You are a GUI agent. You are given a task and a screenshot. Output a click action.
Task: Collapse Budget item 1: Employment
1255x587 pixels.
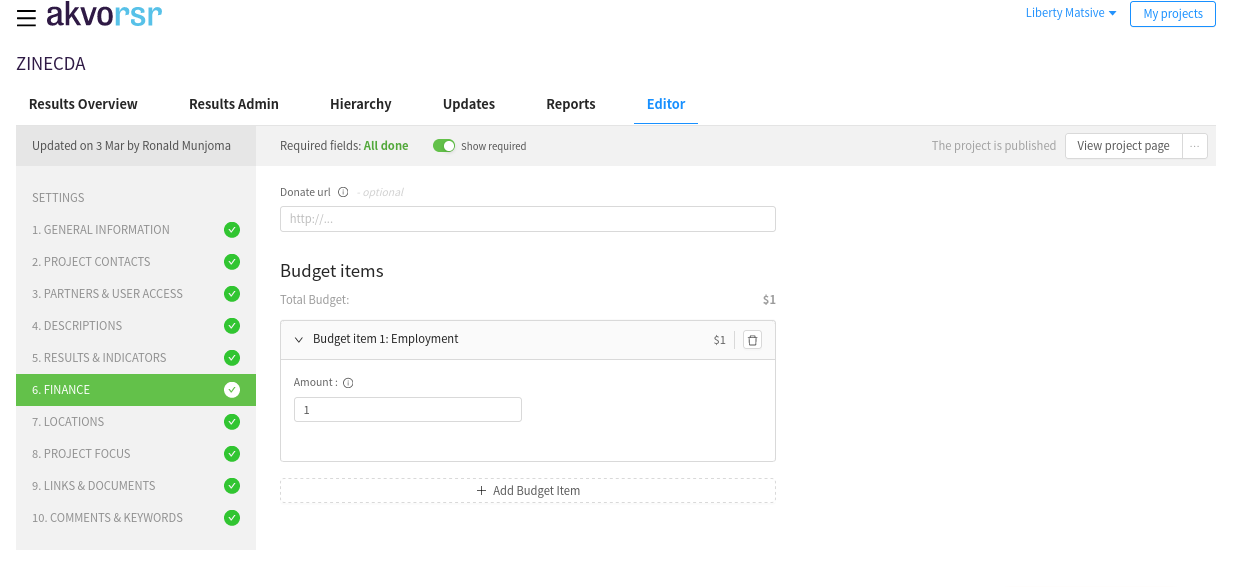pyautogui.click(x=299, y=340)
